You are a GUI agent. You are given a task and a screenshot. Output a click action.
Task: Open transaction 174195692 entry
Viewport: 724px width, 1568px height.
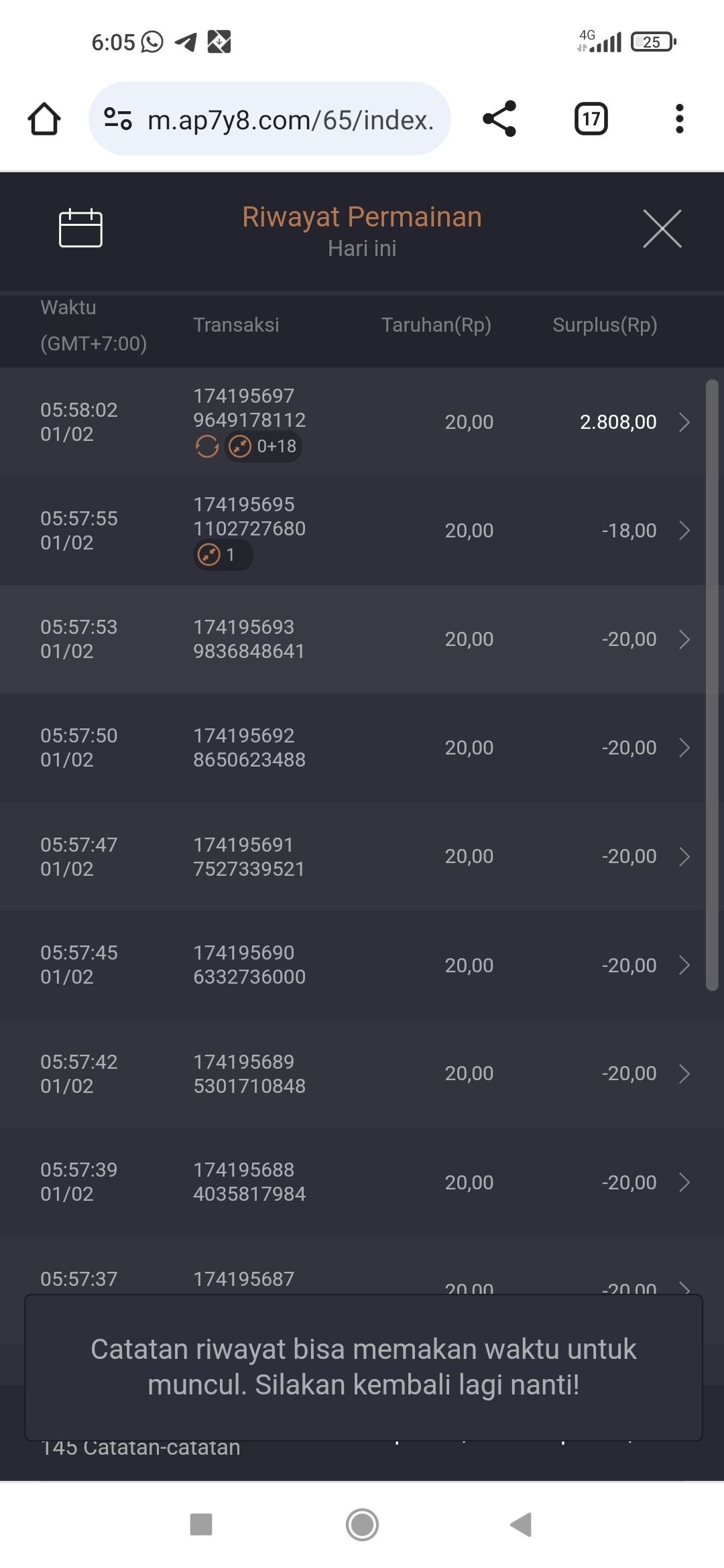pos(249,748)
